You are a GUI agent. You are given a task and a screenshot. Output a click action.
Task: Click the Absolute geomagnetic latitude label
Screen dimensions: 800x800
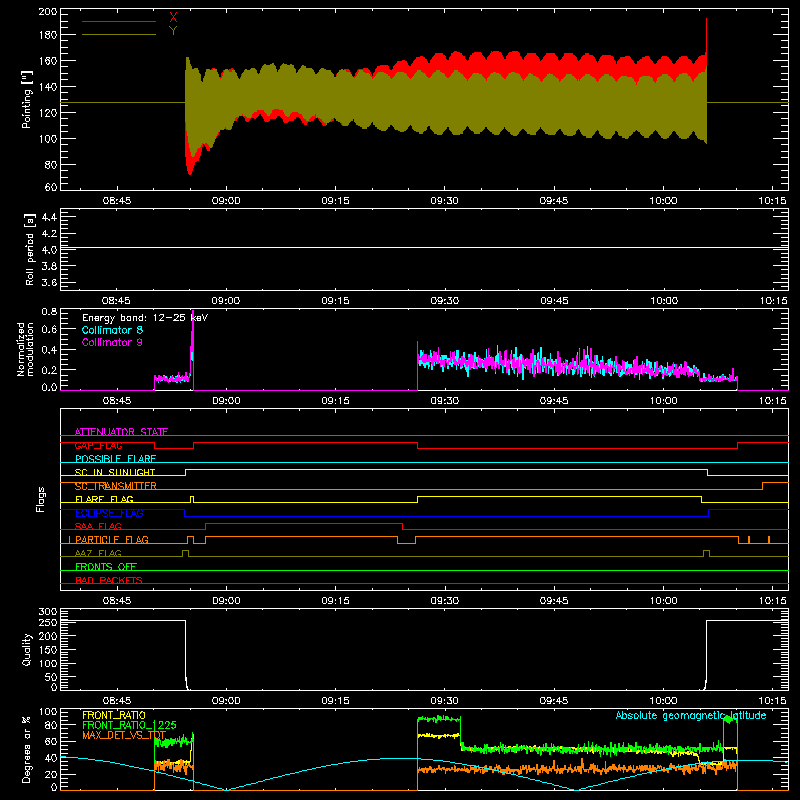pos(691,715)
